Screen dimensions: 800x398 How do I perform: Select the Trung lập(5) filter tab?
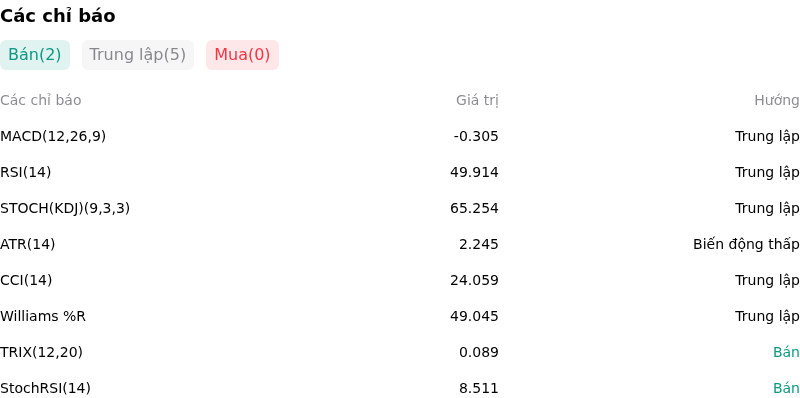point(138,55)
